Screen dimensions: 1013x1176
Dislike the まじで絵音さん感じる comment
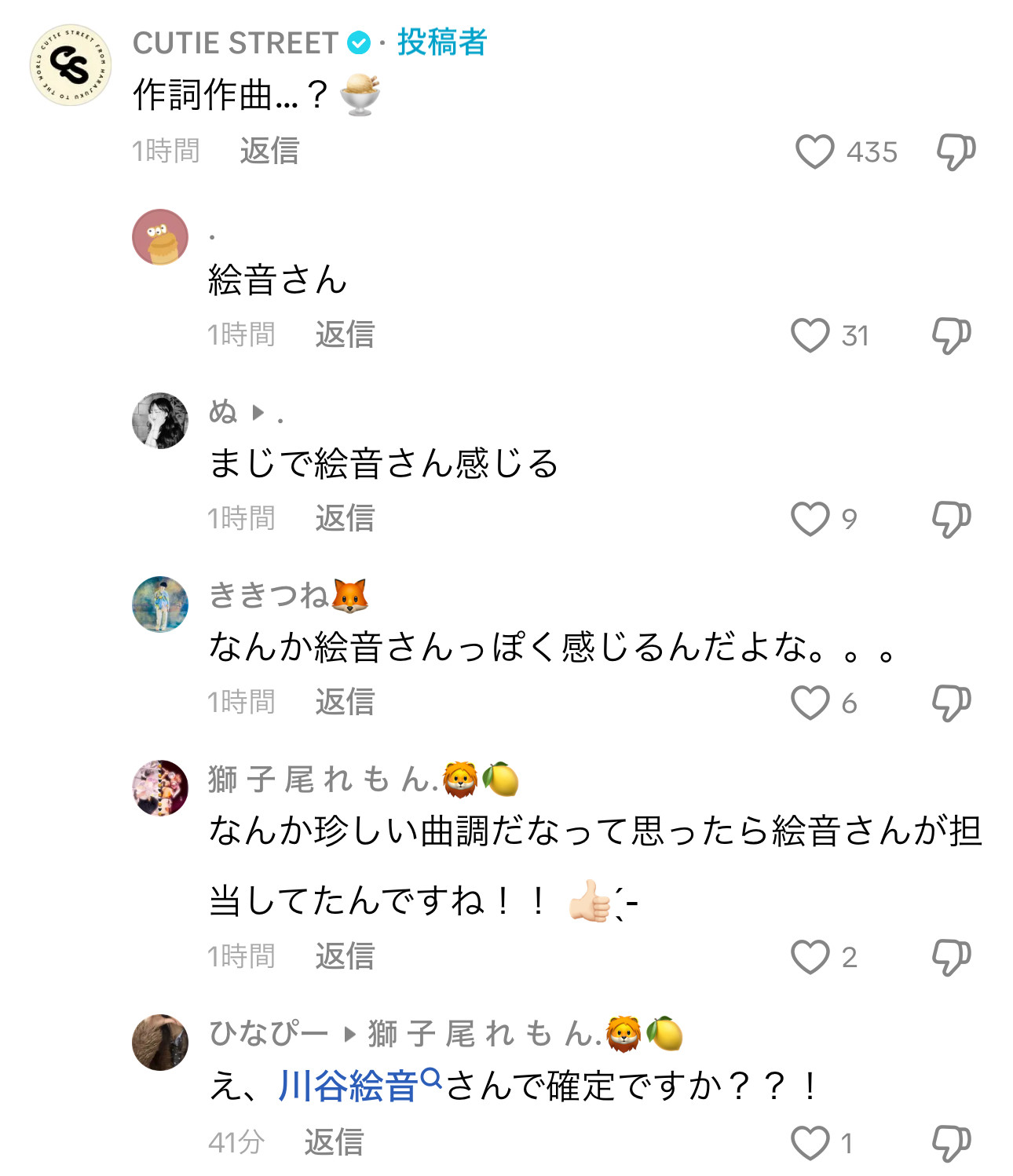coord(951,519)
